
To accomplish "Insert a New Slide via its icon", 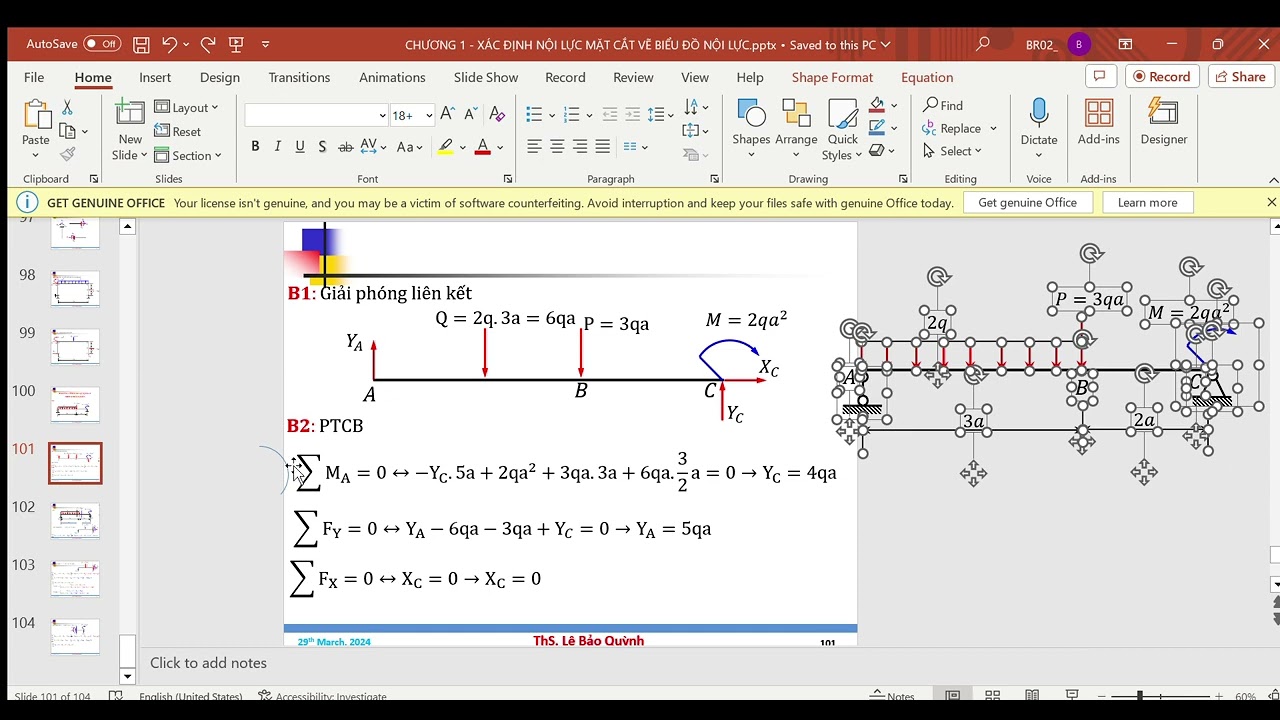I will point(130,112).
